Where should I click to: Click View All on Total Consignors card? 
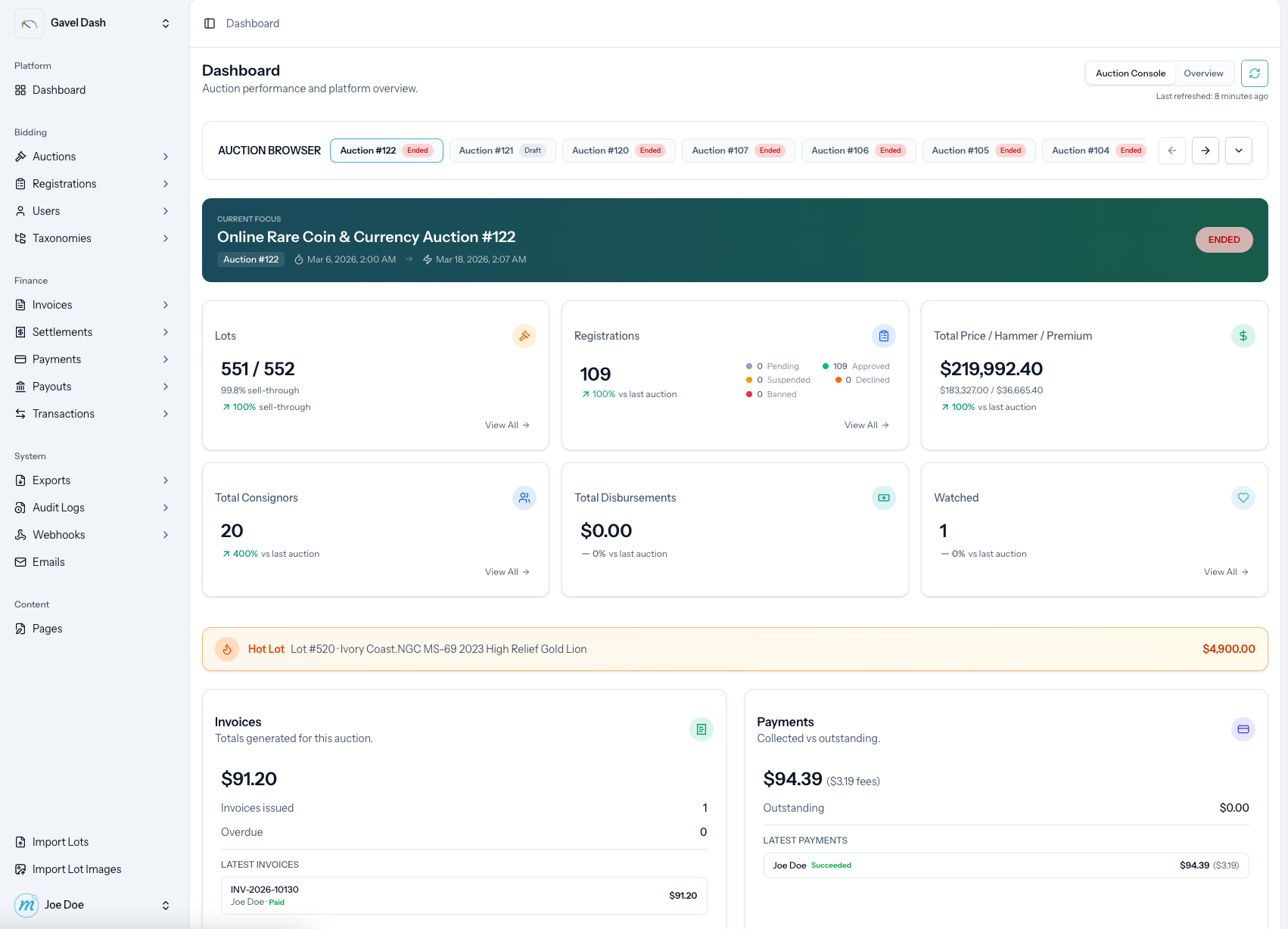507,572
